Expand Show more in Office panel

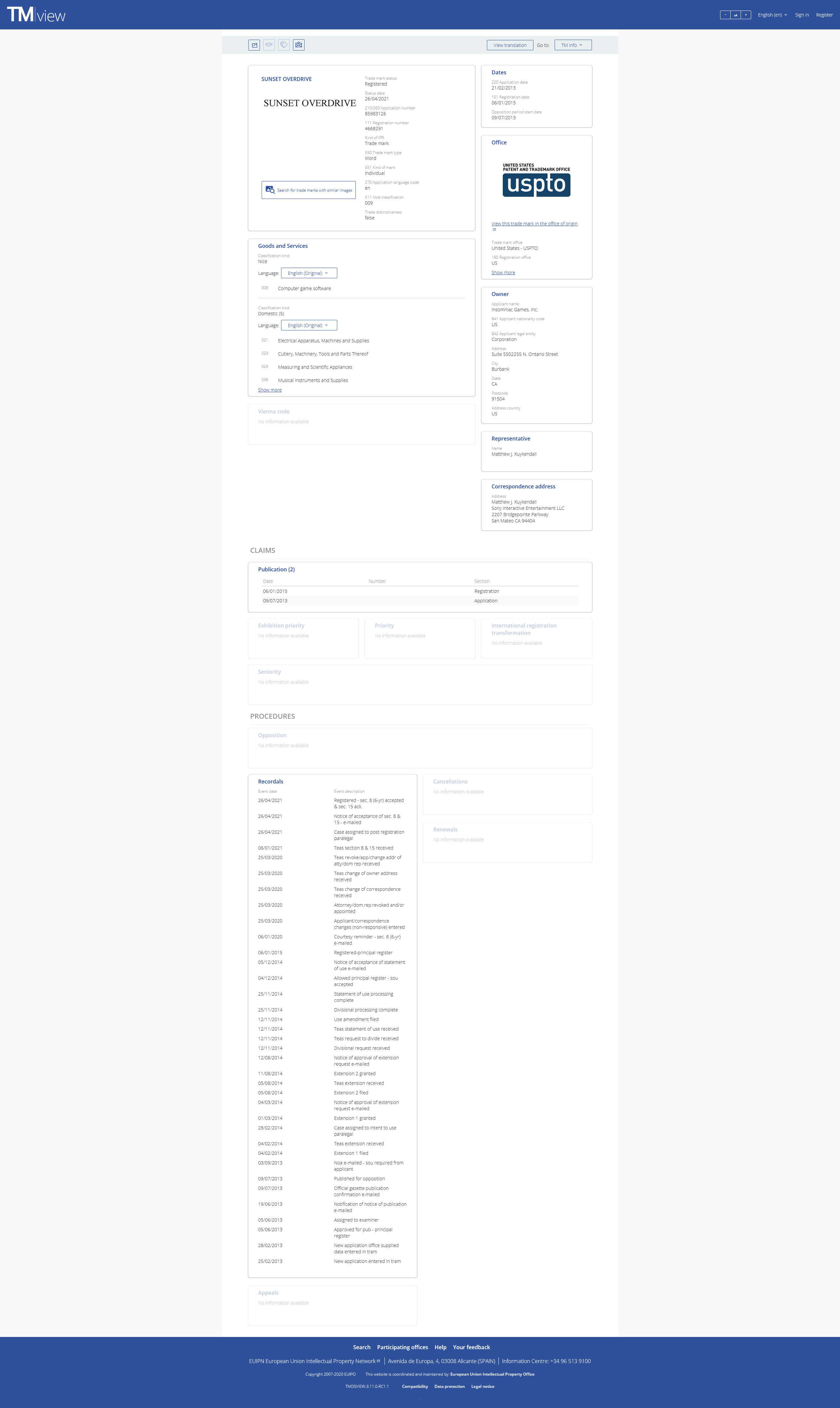(x=503, y=273)
